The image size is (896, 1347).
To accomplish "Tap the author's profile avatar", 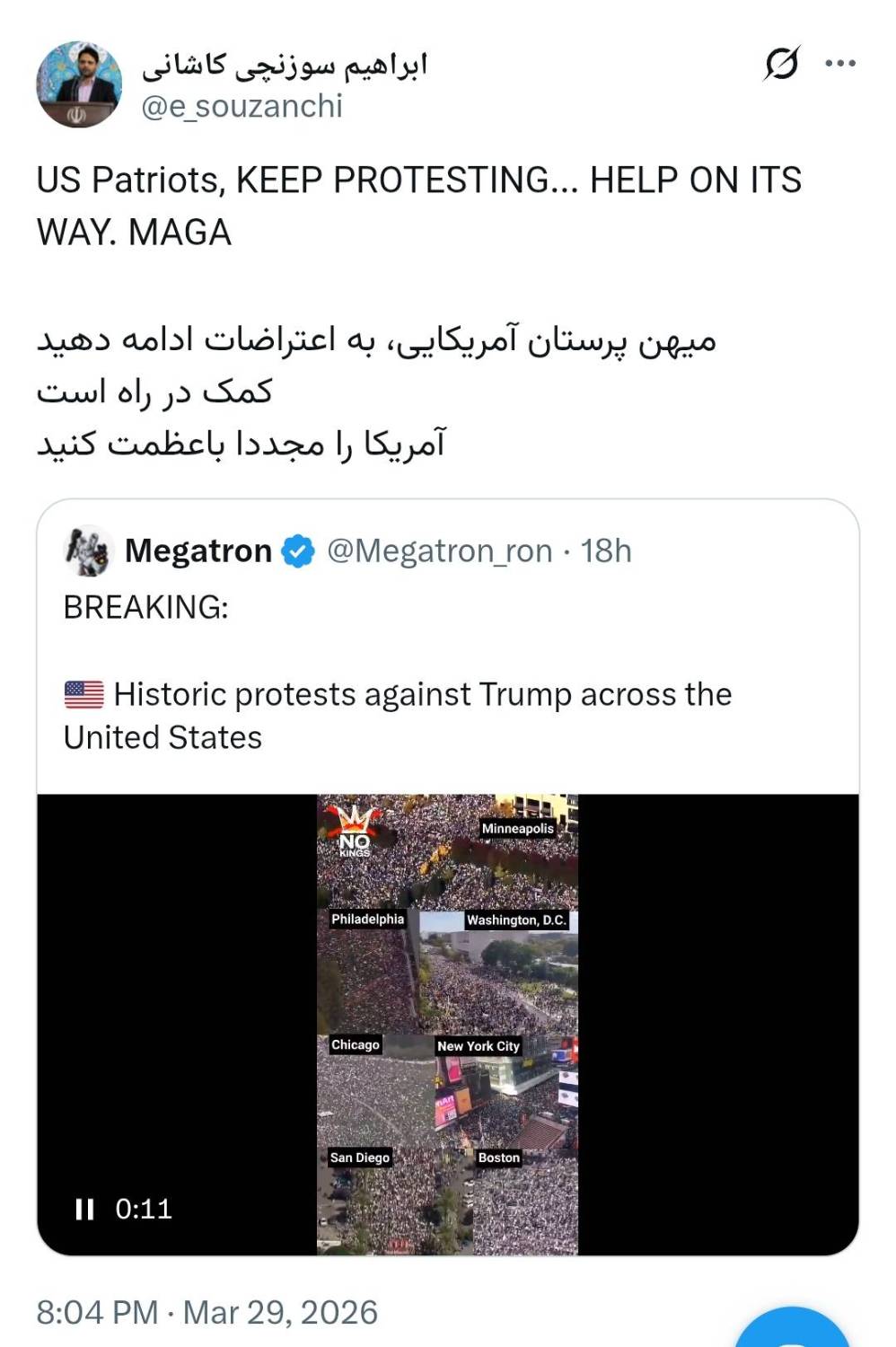I will pyautogui.click(x=79, y=84).
